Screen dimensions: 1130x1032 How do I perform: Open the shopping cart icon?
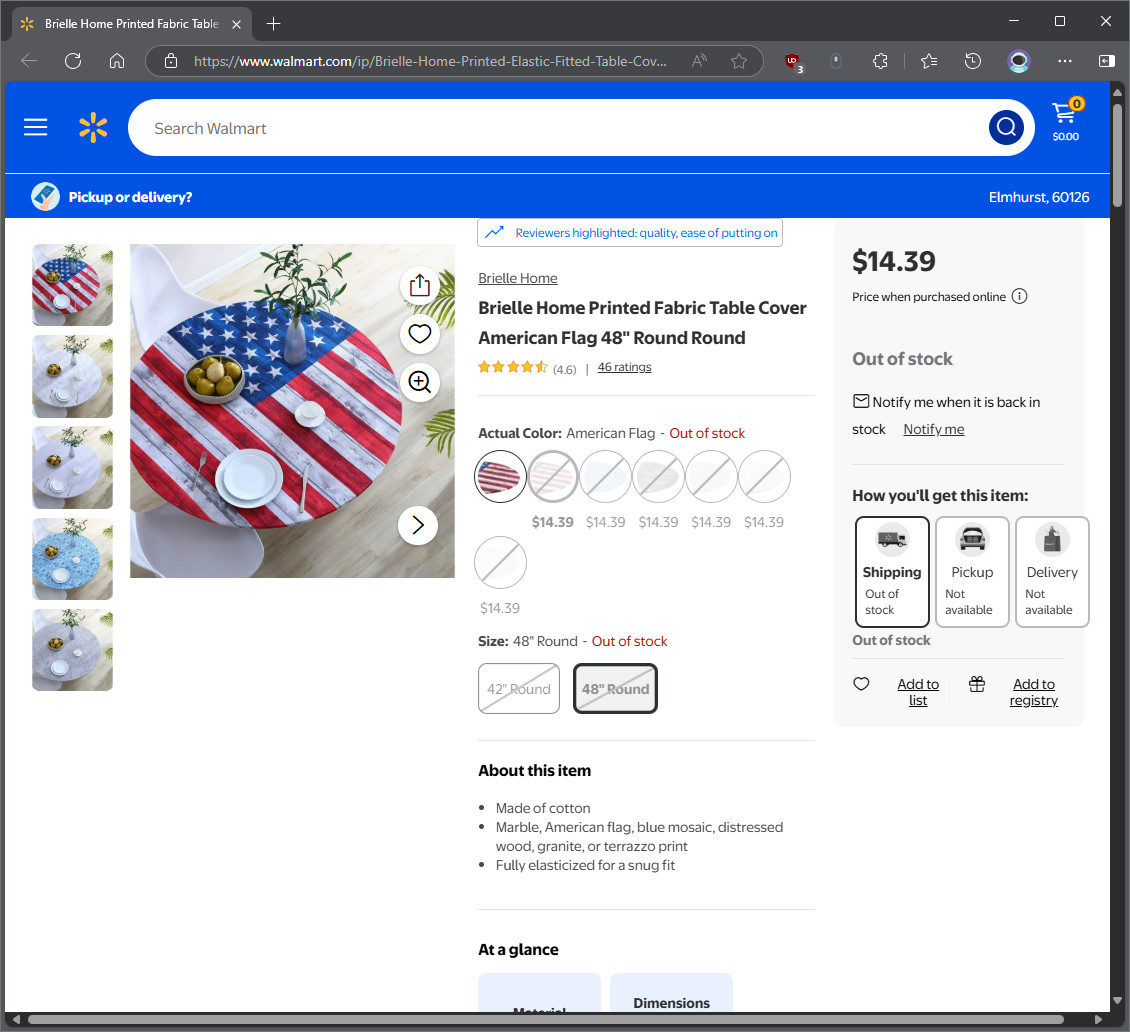[x=1066, y=121]
